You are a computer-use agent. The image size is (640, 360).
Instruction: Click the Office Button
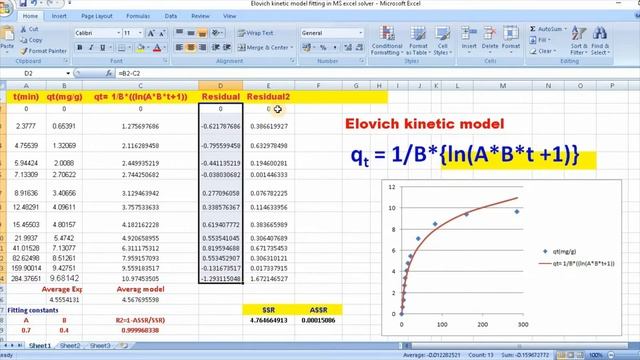(5, 7)
